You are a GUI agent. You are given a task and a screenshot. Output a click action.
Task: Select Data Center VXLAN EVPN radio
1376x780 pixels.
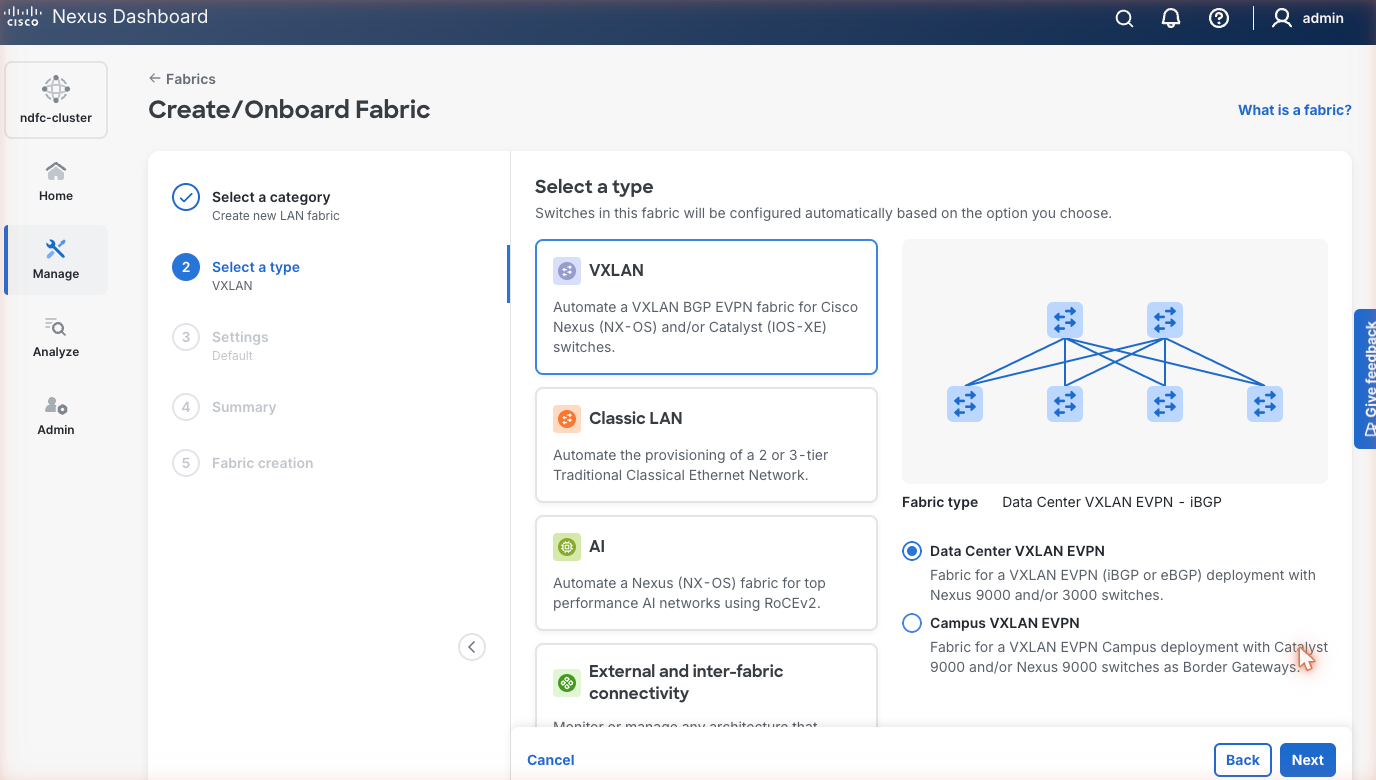tap(912, 551)
